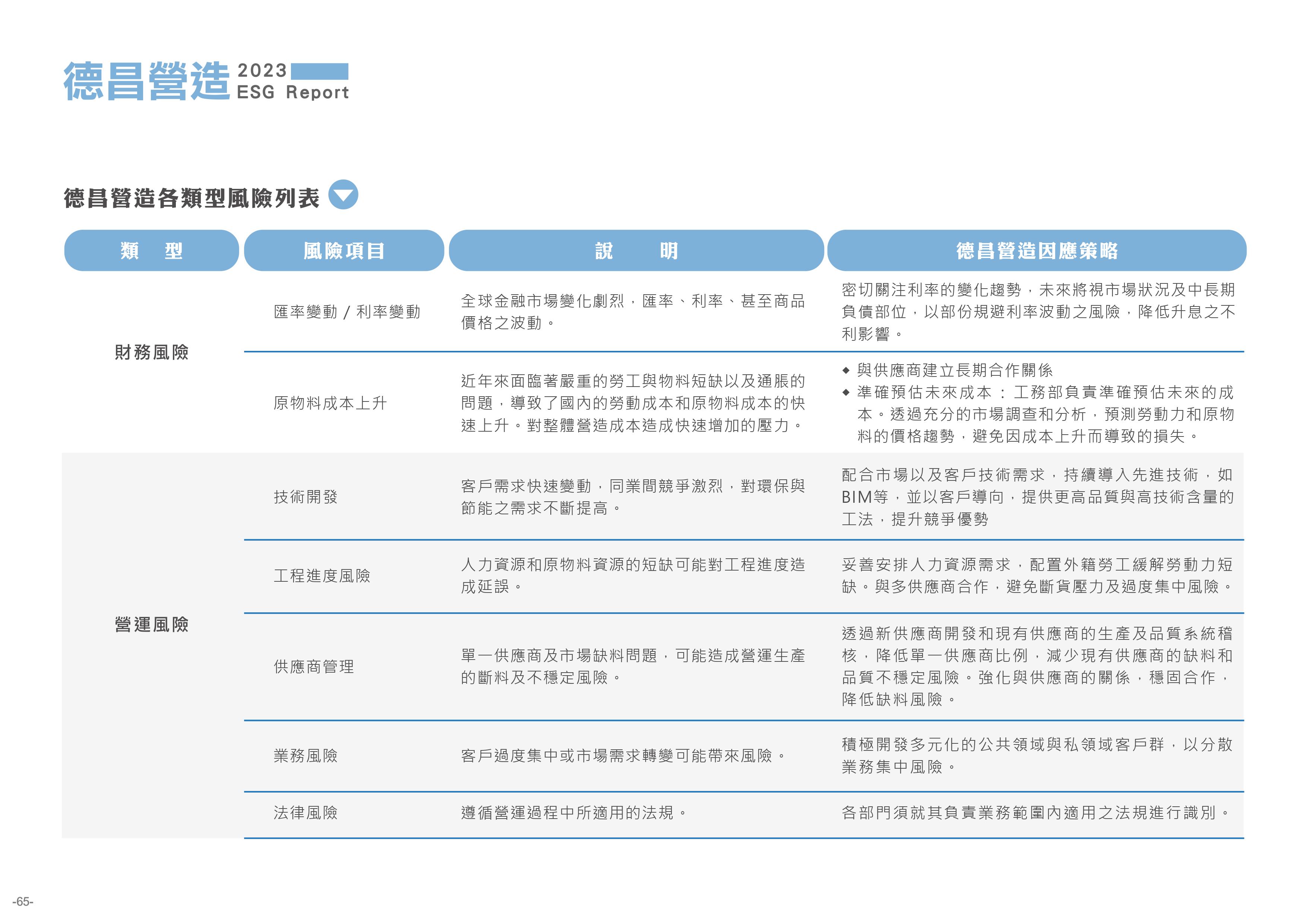Click the blue down-arrow circle icon

[343, 195]
